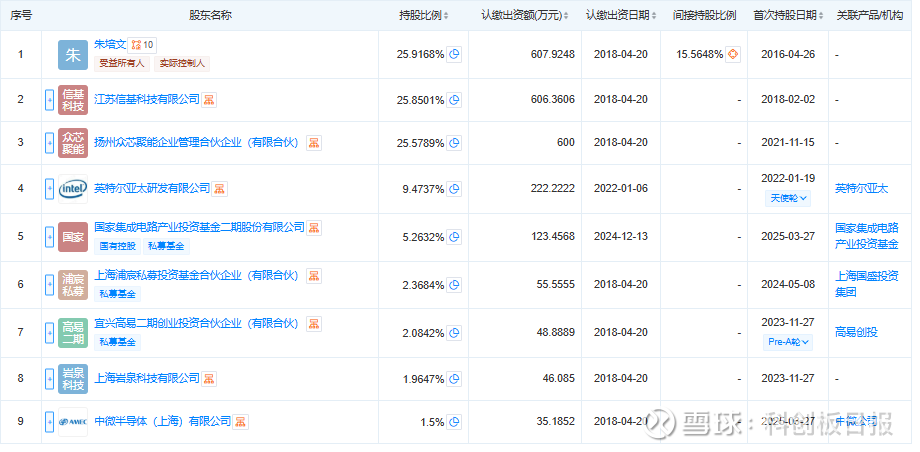Open pie chart for 朱培文 25.9168% share
The image size is (920, 452).
pos(454,55)
